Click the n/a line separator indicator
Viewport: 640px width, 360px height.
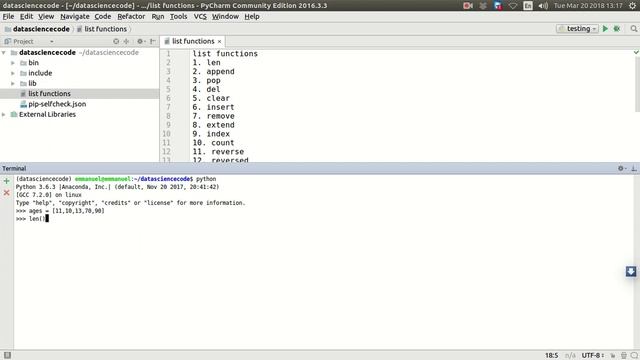click(570, 356)
